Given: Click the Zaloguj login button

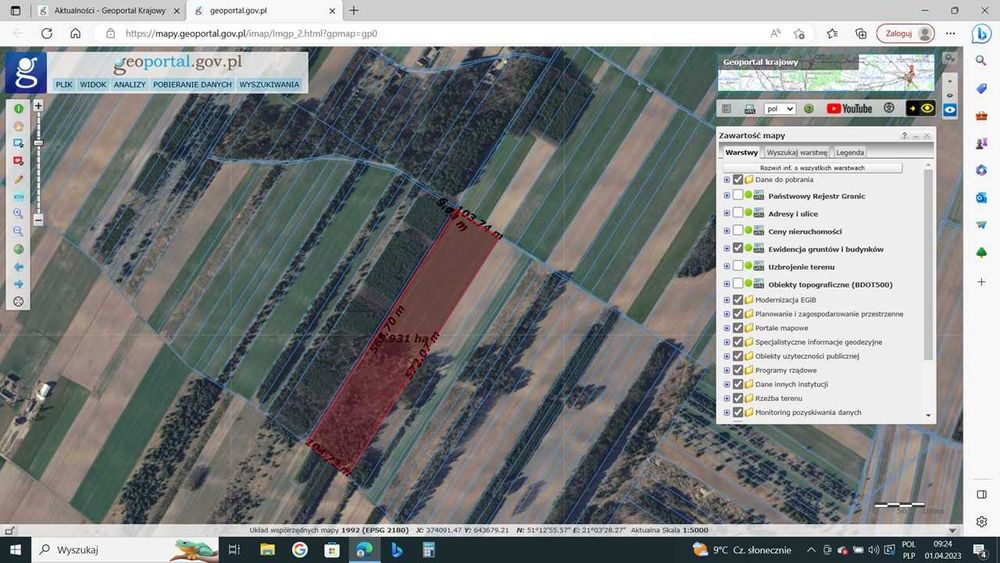Looking at the screenshot, I should tap(905, 33).
